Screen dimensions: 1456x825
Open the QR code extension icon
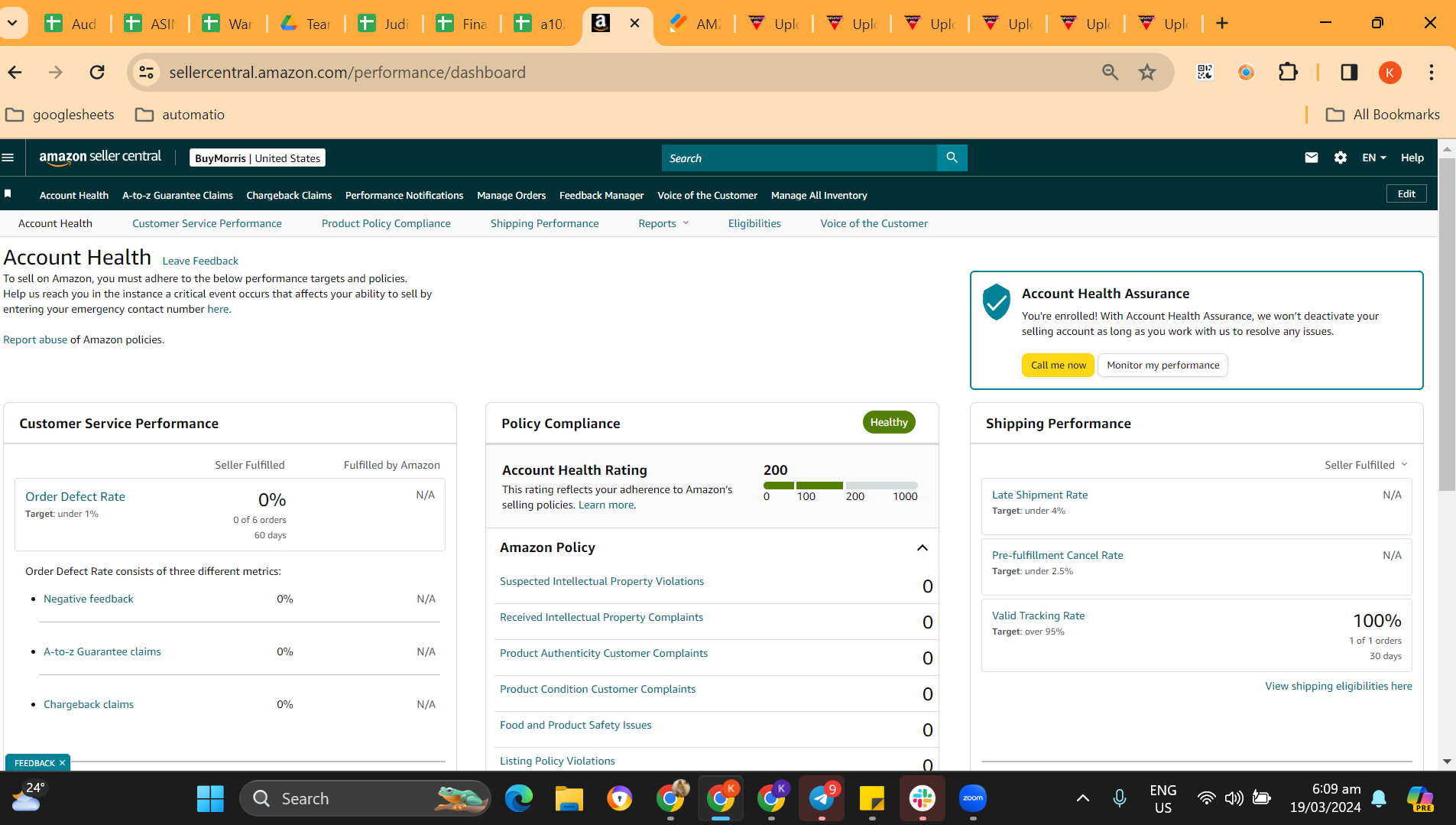1205,72
